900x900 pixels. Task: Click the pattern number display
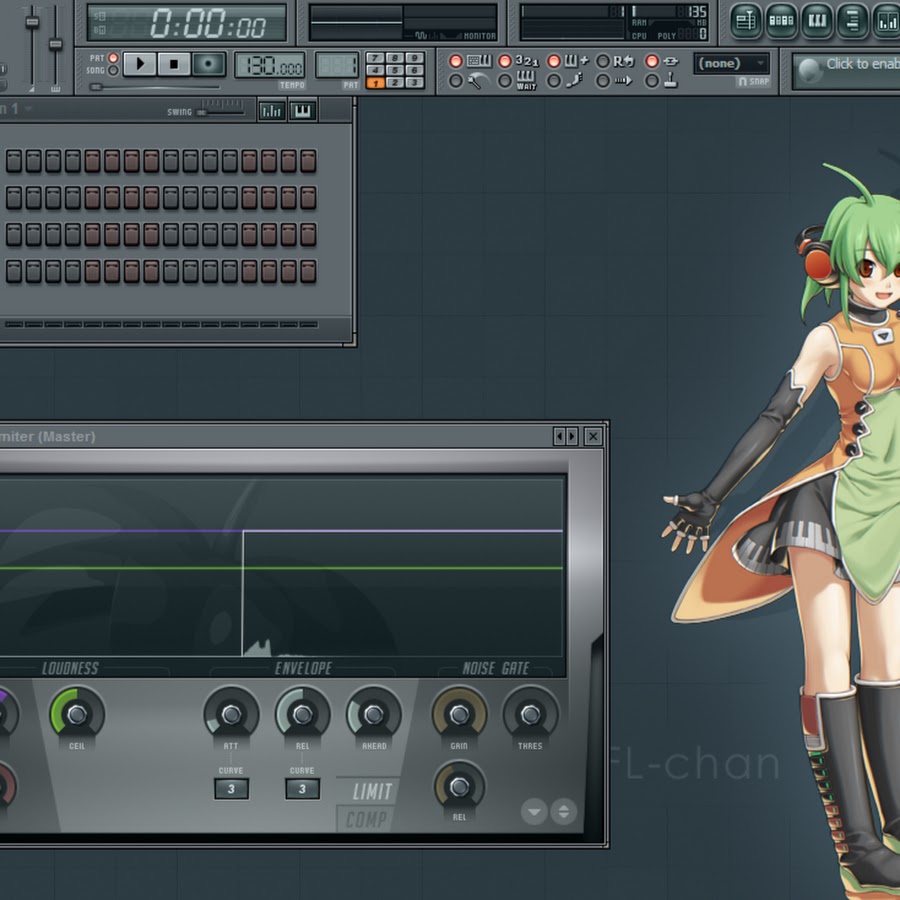[337, 66]
